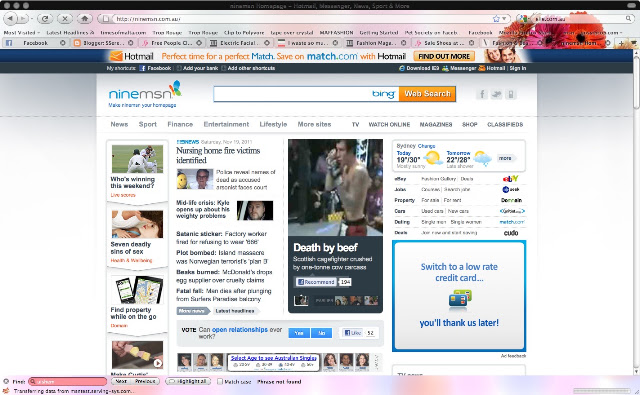Viewport: 640px width, 395px height.
Task: Click the Facebook Recommend button
Action: click(x=316, y=282)
